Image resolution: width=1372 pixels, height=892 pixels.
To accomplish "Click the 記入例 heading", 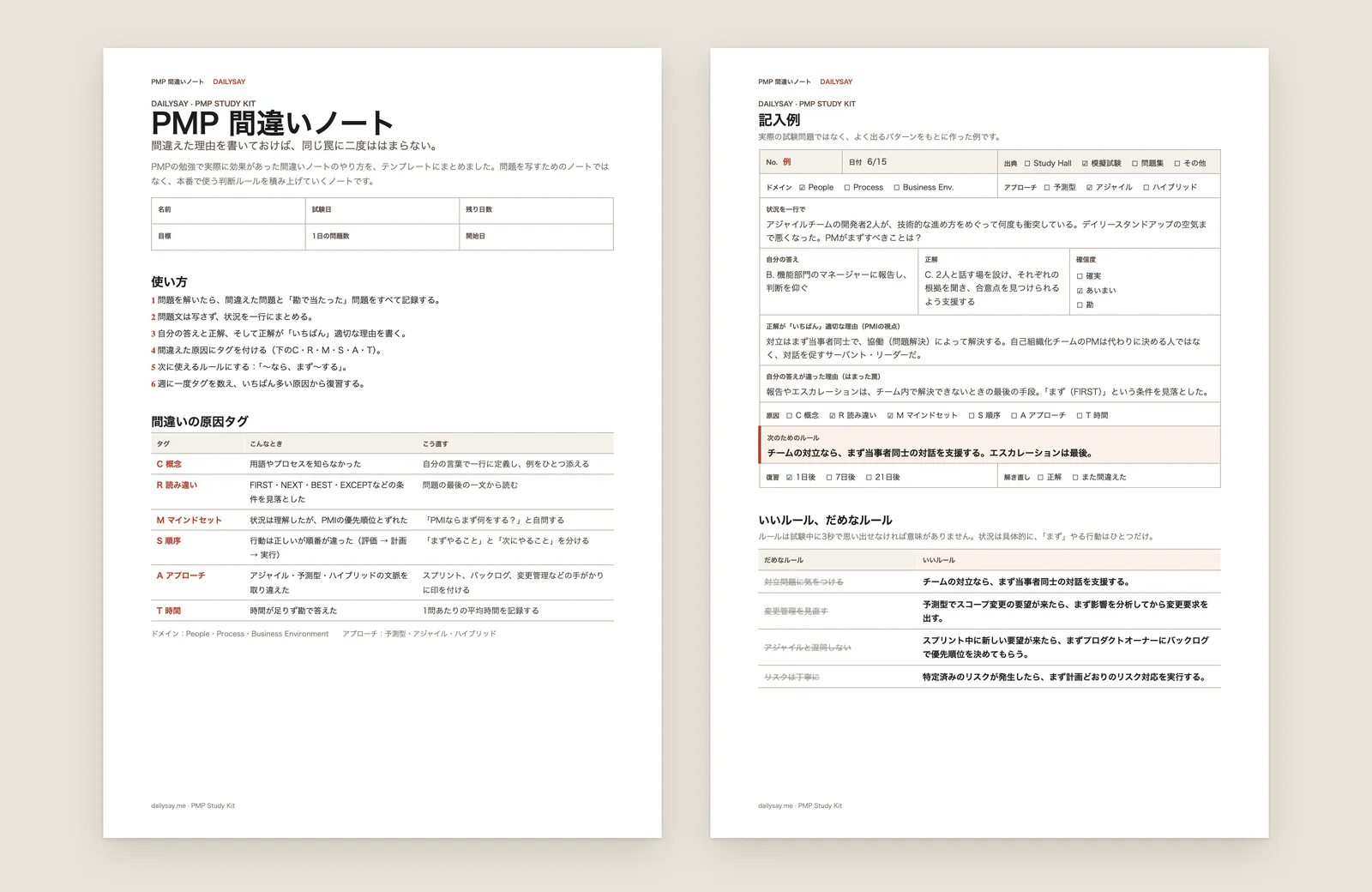I will pos(779,120).
